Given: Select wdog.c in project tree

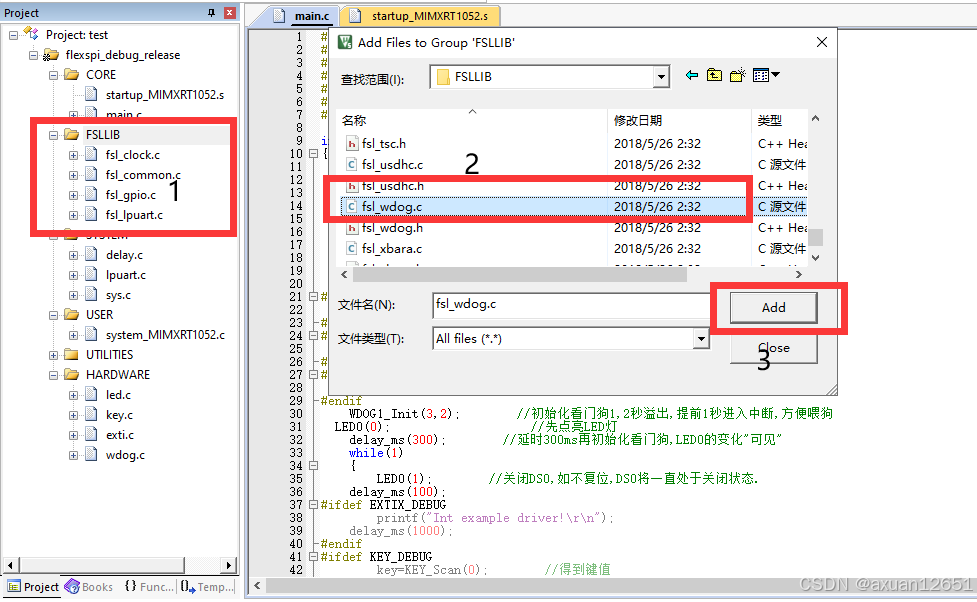Looking at the screenshot, I should pyautogui.click(x=125, y=455).
